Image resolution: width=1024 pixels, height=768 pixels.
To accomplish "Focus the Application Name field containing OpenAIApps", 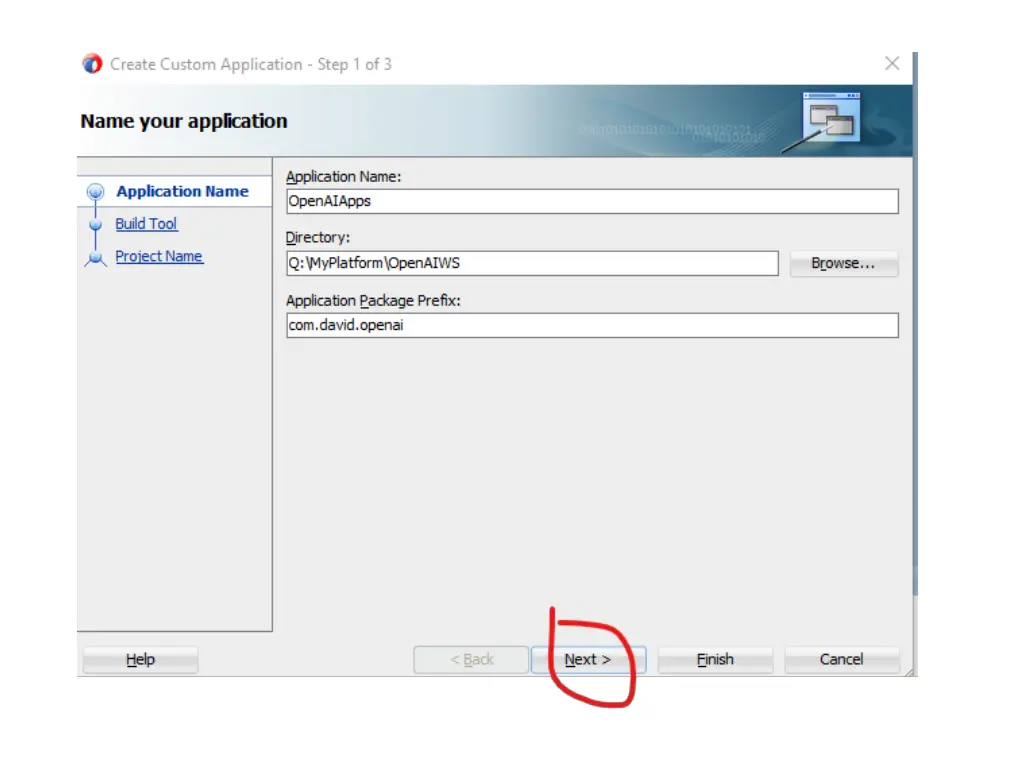I will tap(592, 201).
